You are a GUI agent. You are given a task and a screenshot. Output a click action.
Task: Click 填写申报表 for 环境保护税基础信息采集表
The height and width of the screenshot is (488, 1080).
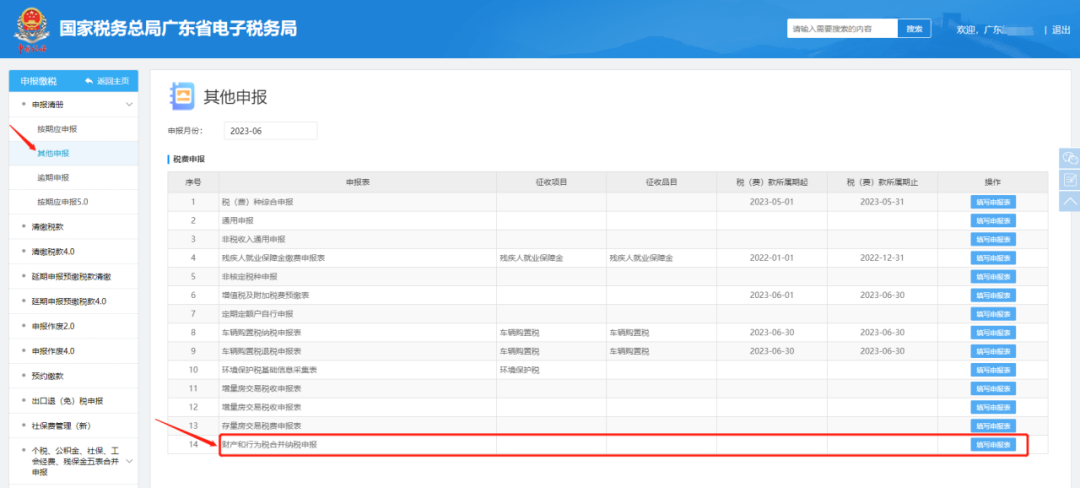click(x=993, y=370)
